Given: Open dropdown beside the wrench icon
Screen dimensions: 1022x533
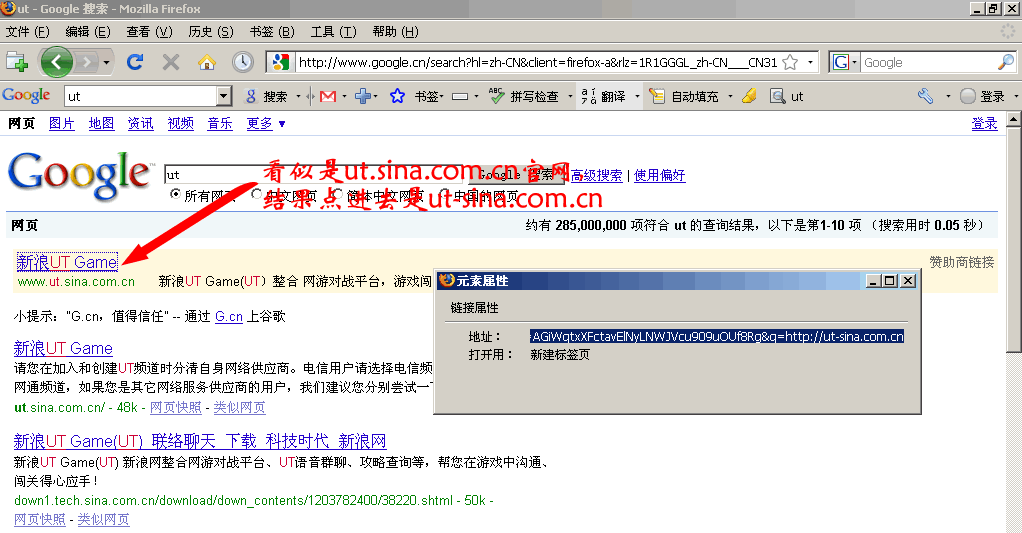Looking at the screenshot, I should click(948, 96).
